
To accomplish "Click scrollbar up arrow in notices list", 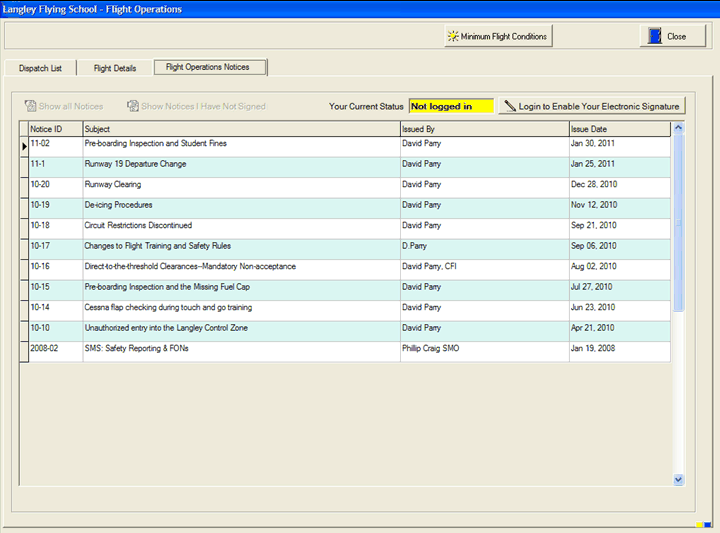I will 679,129.
